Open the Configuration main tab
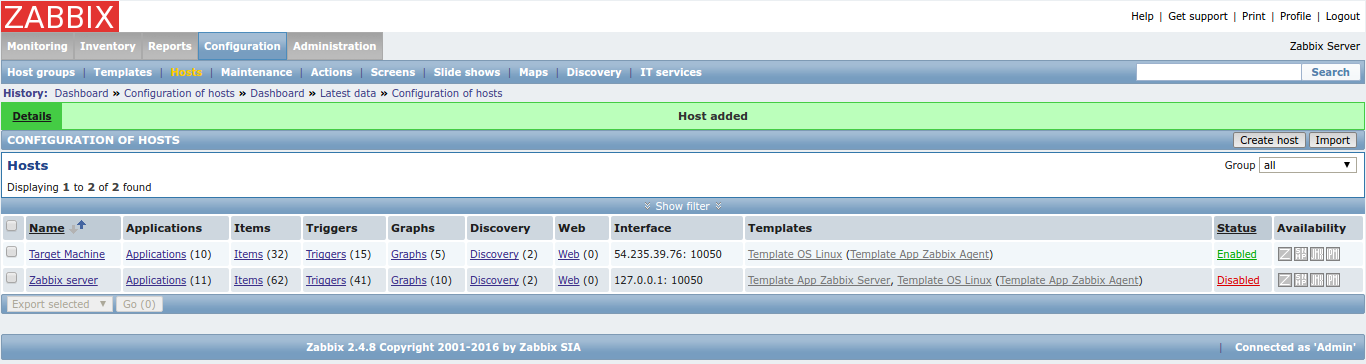 (243, 46)
